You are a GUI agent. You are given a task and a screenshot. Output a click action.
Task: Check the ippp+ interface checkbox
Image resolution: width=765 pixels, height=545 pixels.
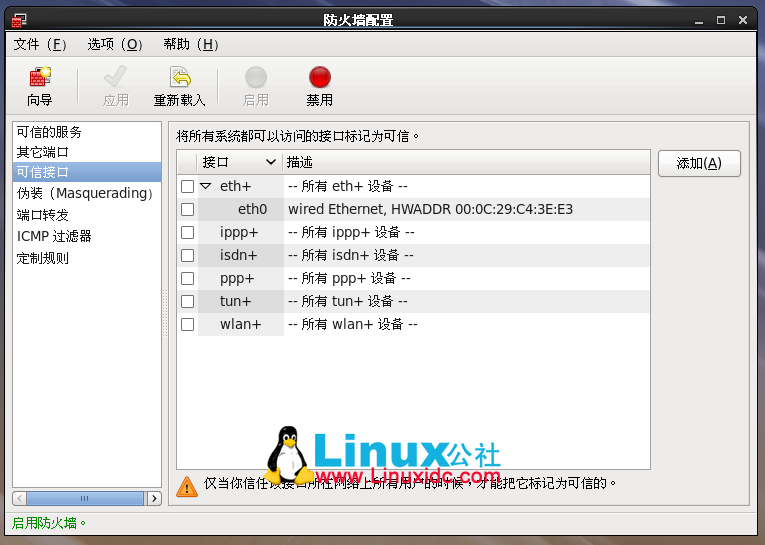click(x=187, y=232)
